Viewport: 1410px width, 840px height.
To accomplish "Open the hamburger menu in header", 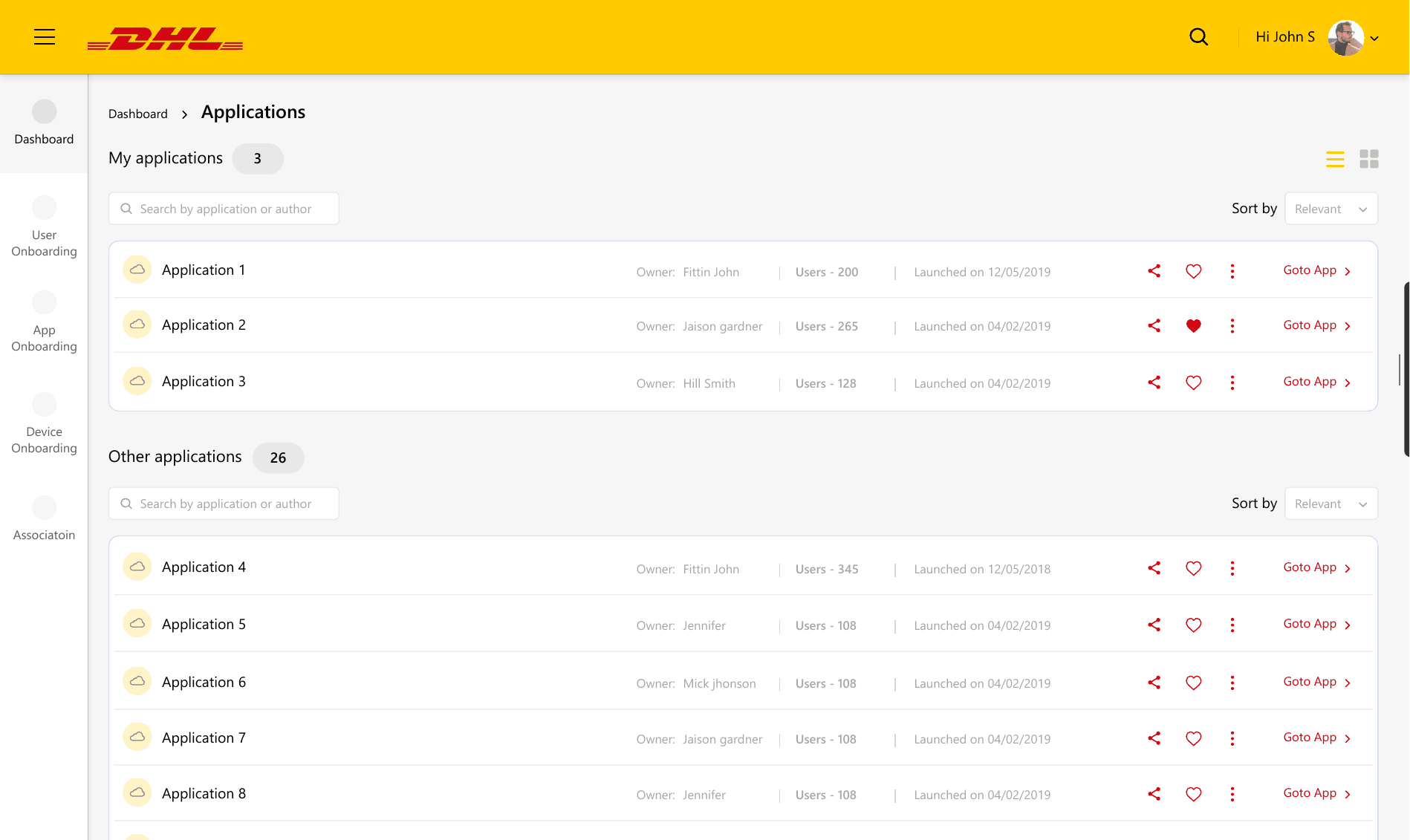I will (x=45, y=37).
